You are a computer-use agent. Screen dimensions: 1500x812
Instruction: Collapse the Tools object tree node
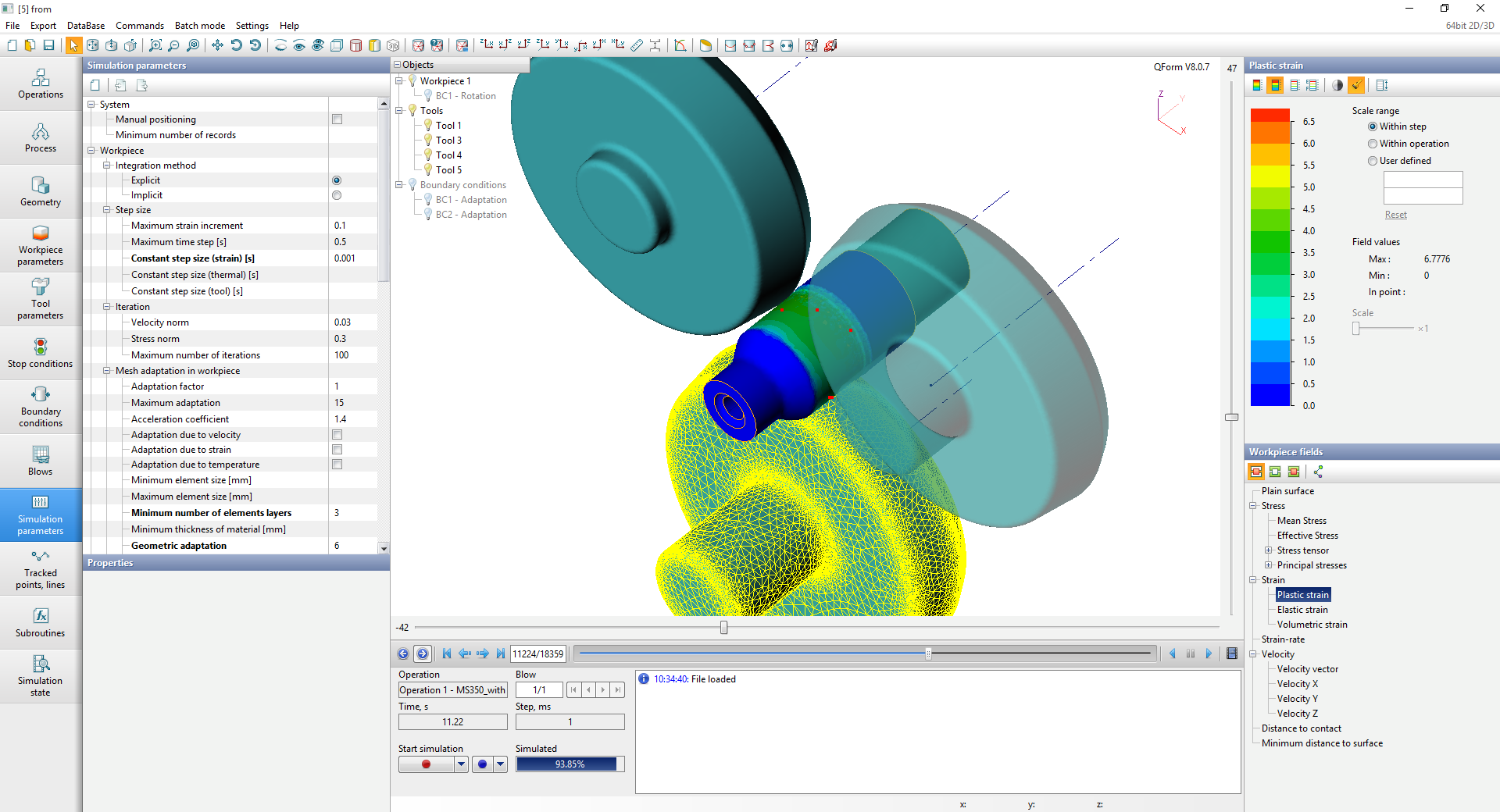pos(399,111)
